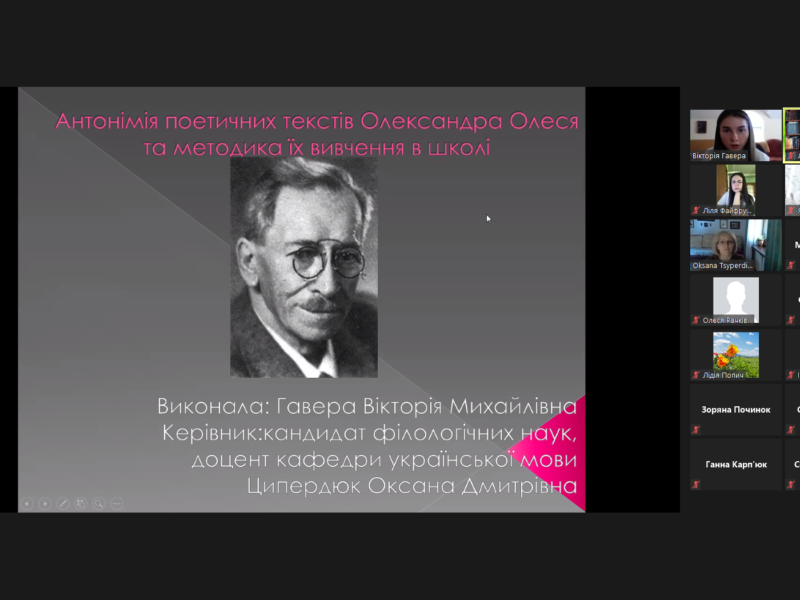The height and width of the screenshot is (600, 800).
Task: Click muted mic icon for Ліля Файрру
Action: [696, 211]
